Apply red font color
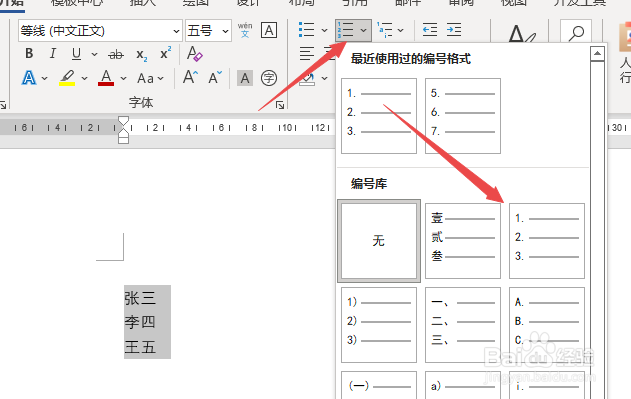Viewport: 631px width, 399px height. point(106,78)
